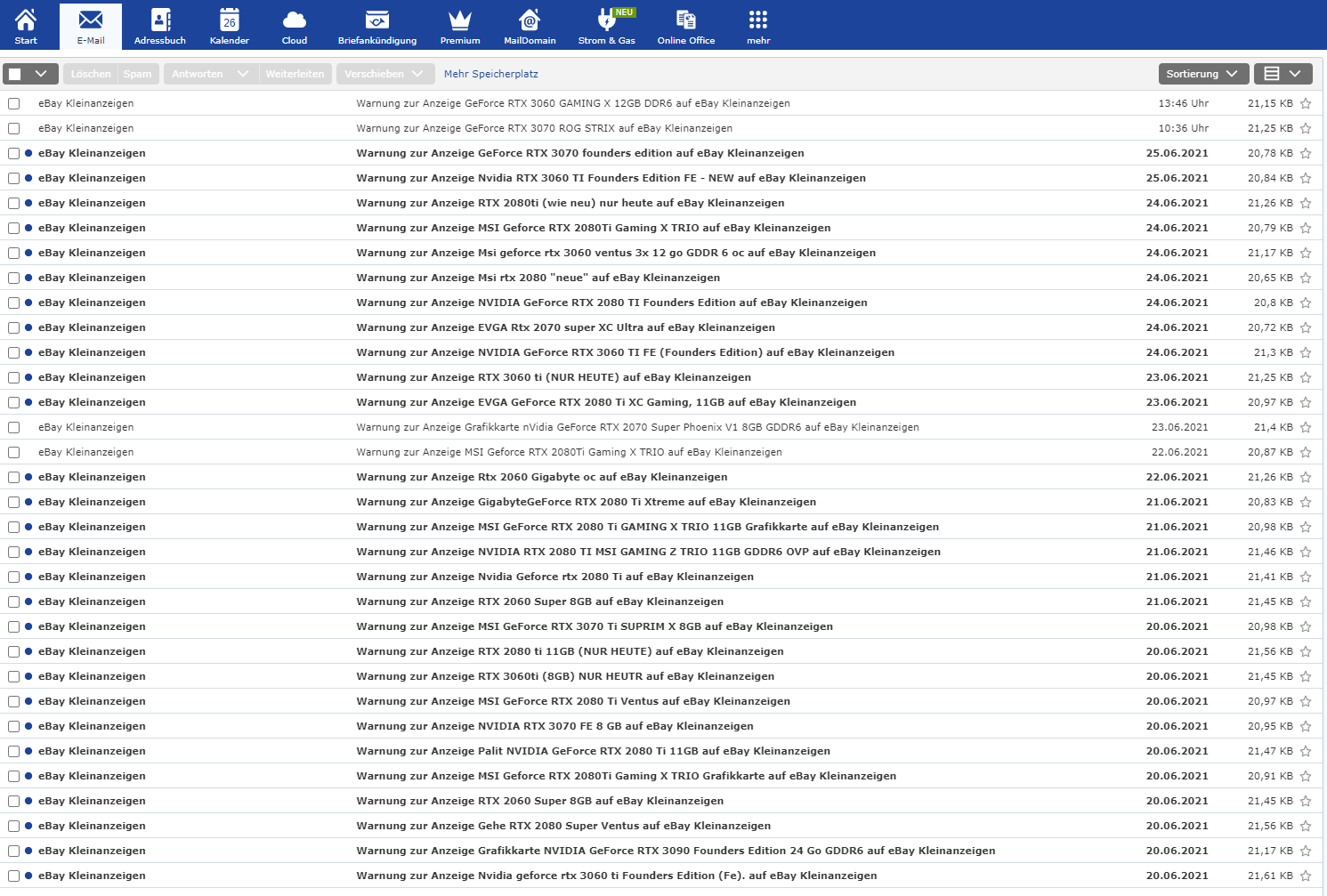1327x896 pixels.
Task: Star the Nvidia Geforce rtx 2080 Ti email
Action: [x=1306, y=577]
